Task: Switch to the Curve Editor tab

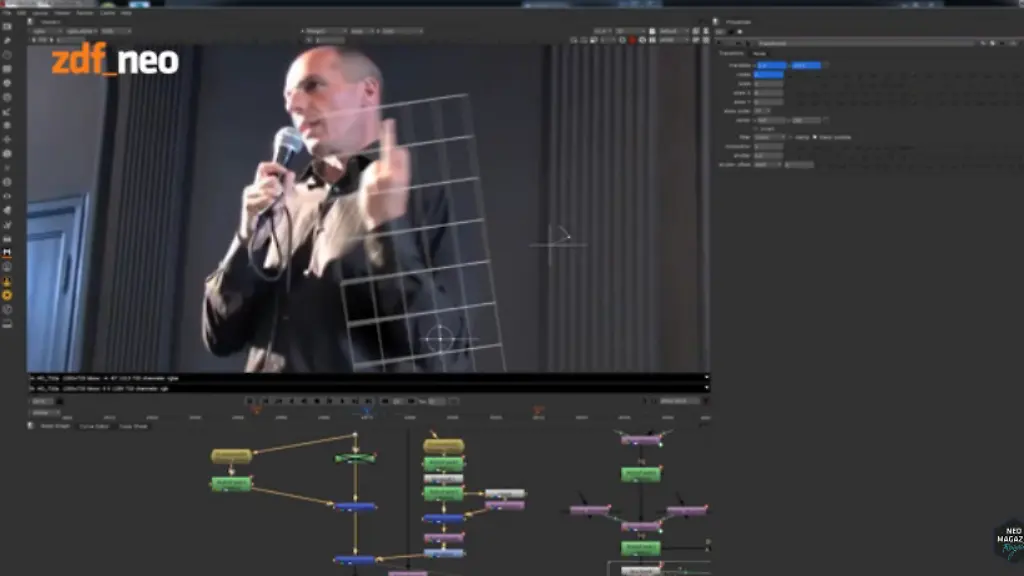Action: point(93,426)
